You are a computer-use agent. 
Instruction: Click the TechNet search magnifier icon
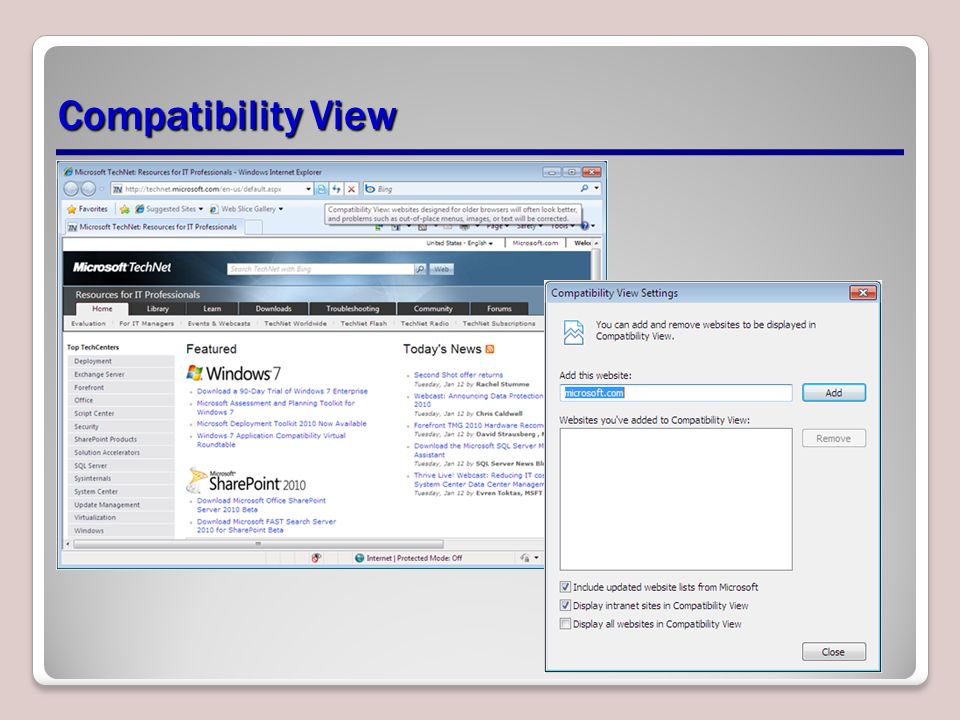(420, 269)
